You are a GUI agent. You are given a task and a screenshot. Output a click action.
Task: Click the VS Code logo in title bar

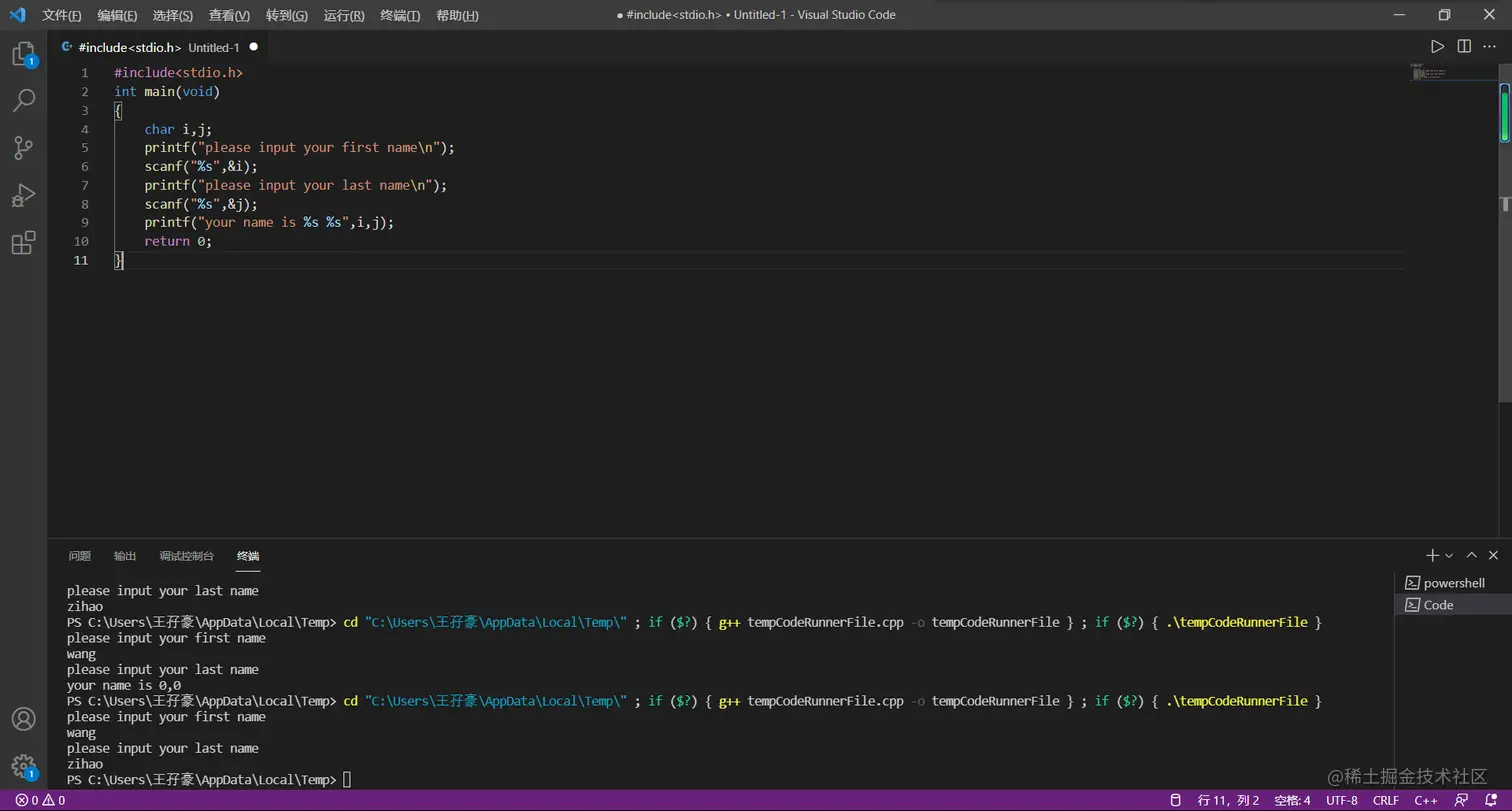click(17, 15)
